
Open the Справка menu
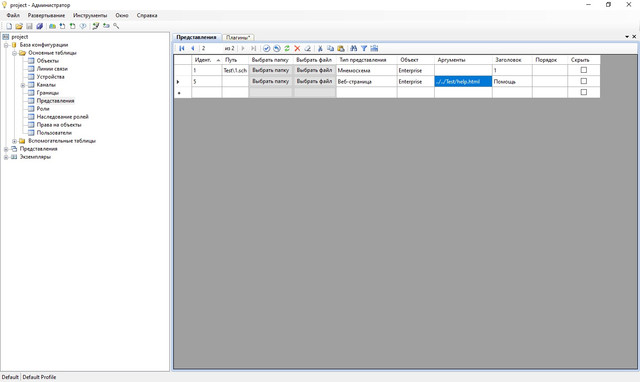coord(147,15)
